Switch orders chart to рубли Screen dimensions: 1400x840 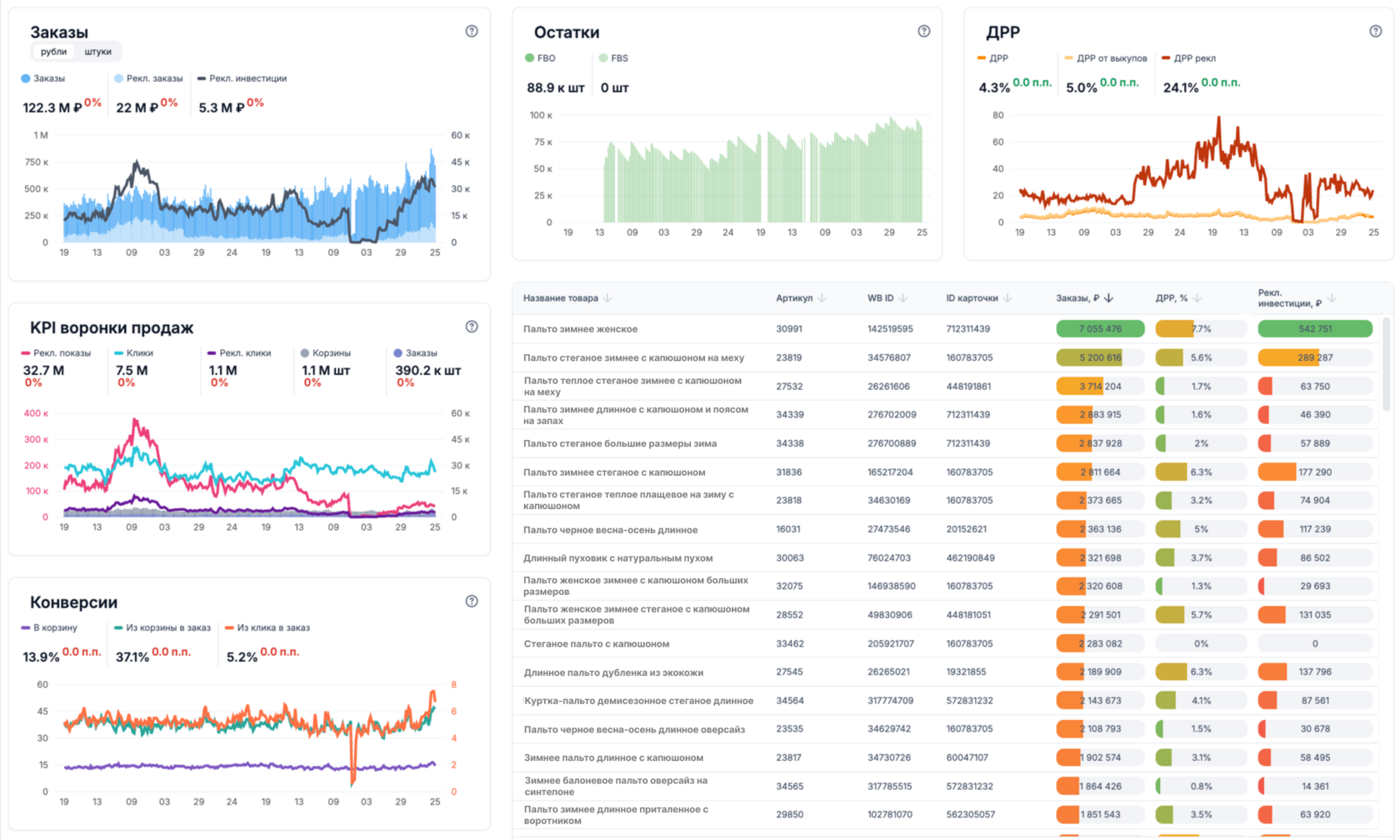[x=53, y=52]
